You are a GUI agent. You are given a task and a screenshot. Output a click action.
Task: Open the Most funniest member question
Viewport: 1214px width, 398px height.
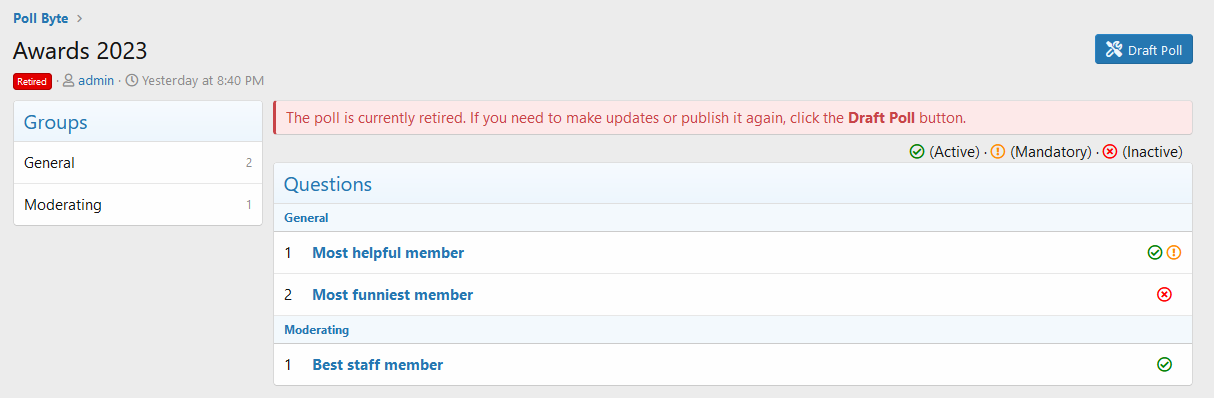pyautogui.click(x=393, y=295)
